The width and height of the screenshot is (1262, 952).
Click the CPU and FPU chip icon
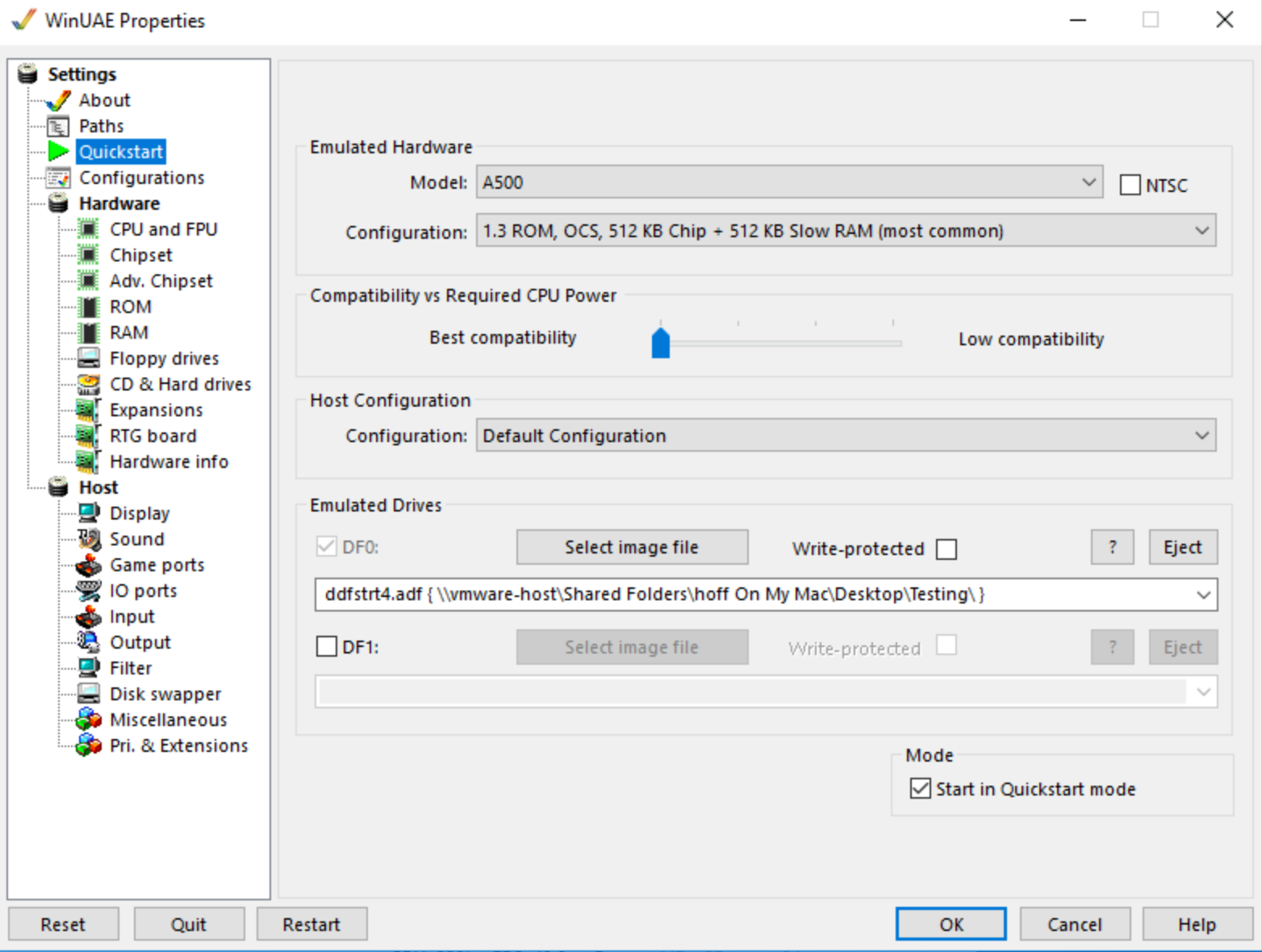coord(89,229)
